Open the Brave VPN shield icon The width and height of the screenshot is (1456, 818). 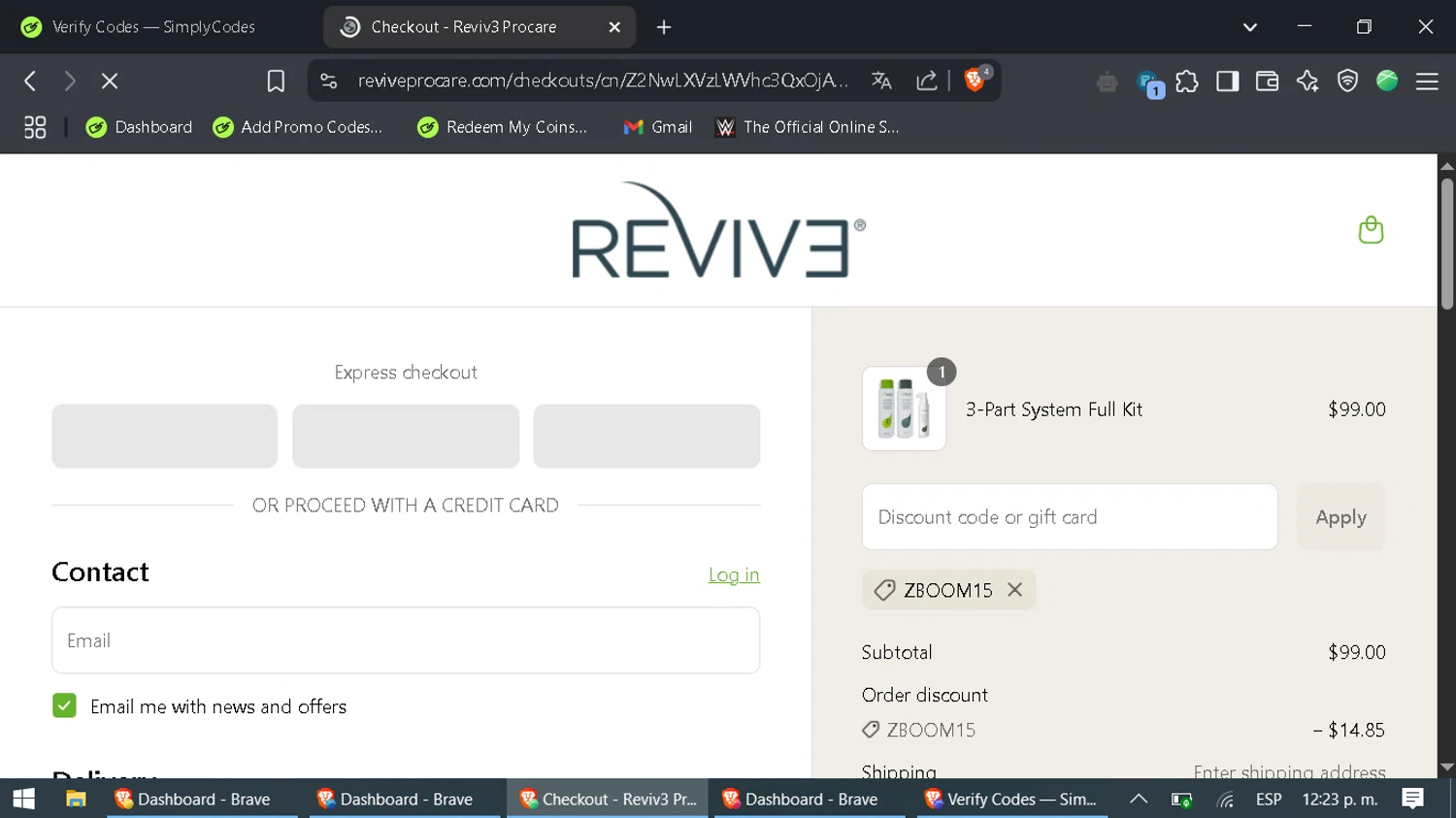(x=1347, y=82)
